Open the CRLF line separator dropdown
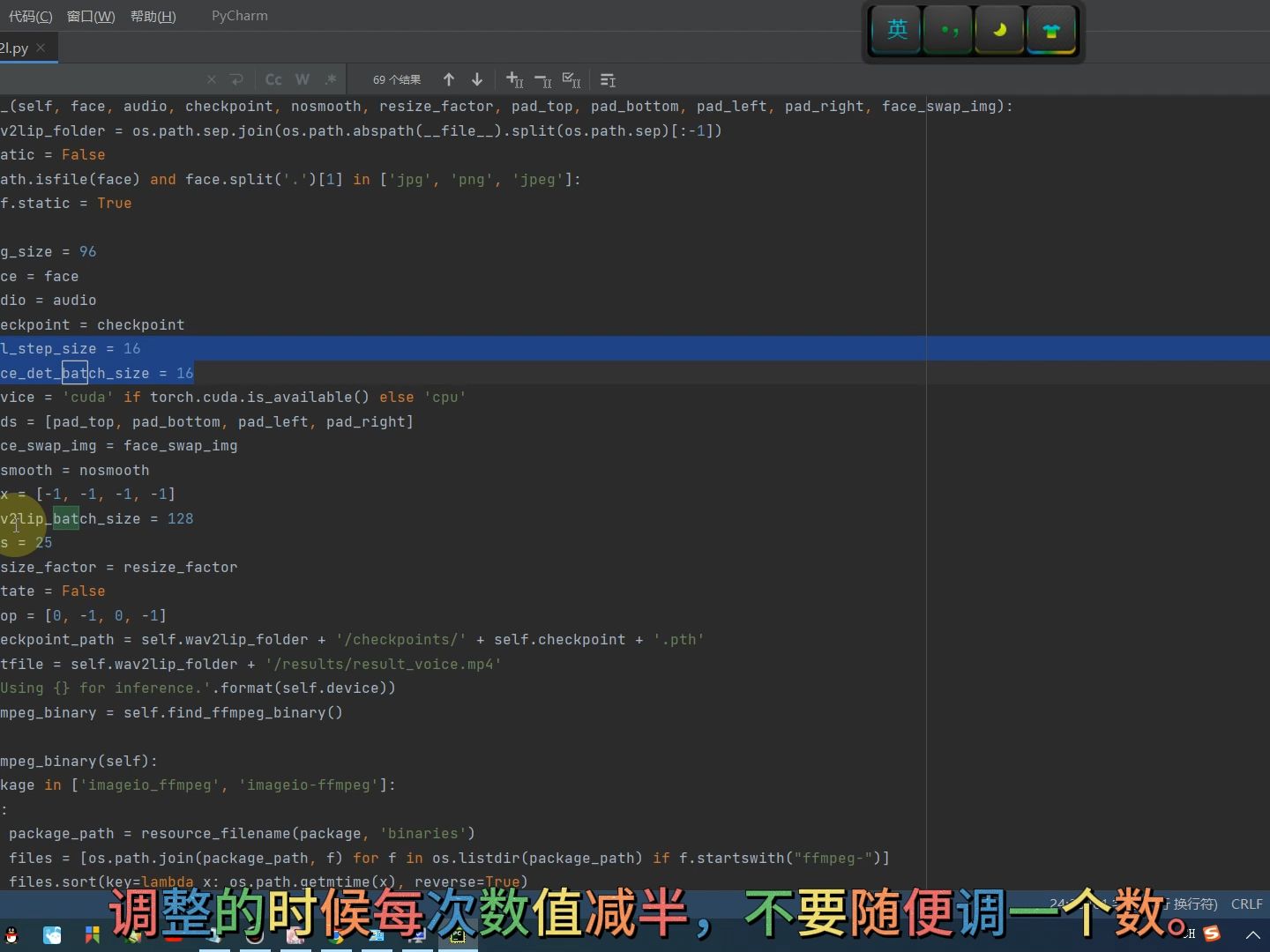 [x=1246, y=904]
